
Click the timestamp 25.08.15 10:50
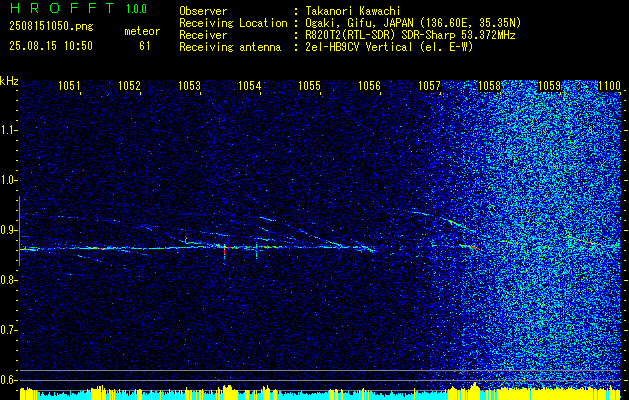pos(51,46)
